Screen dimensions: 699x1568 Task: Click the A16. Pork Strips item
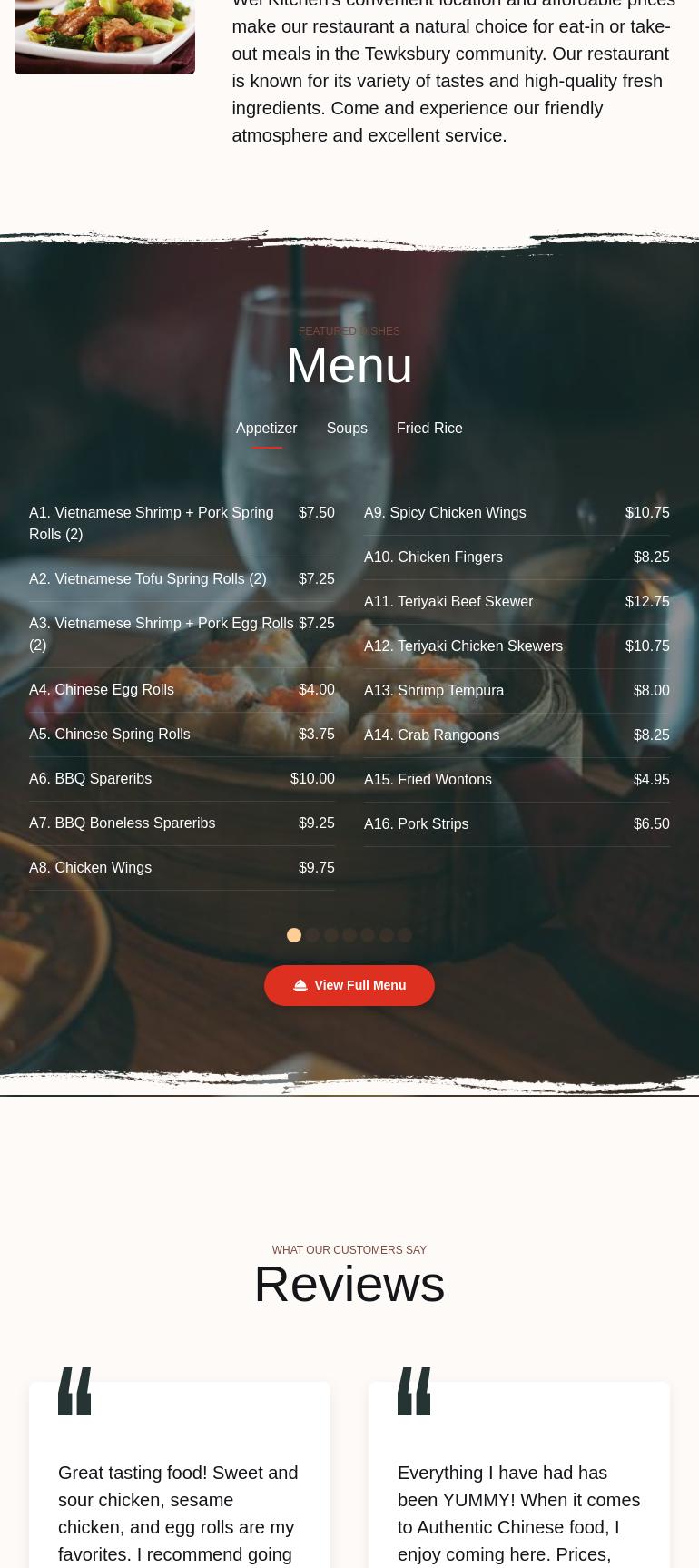click(x=517, y=824)
